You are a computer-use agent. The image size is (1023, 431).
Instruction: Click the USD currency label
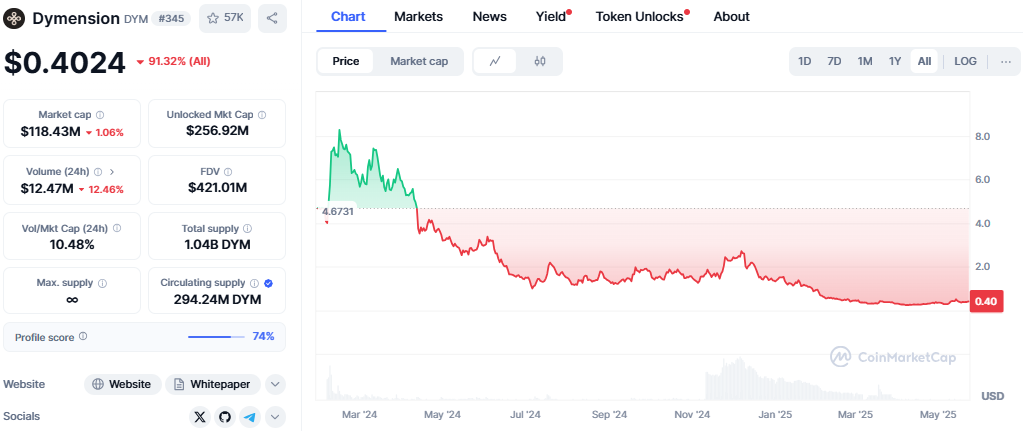[x=992, y=396]
